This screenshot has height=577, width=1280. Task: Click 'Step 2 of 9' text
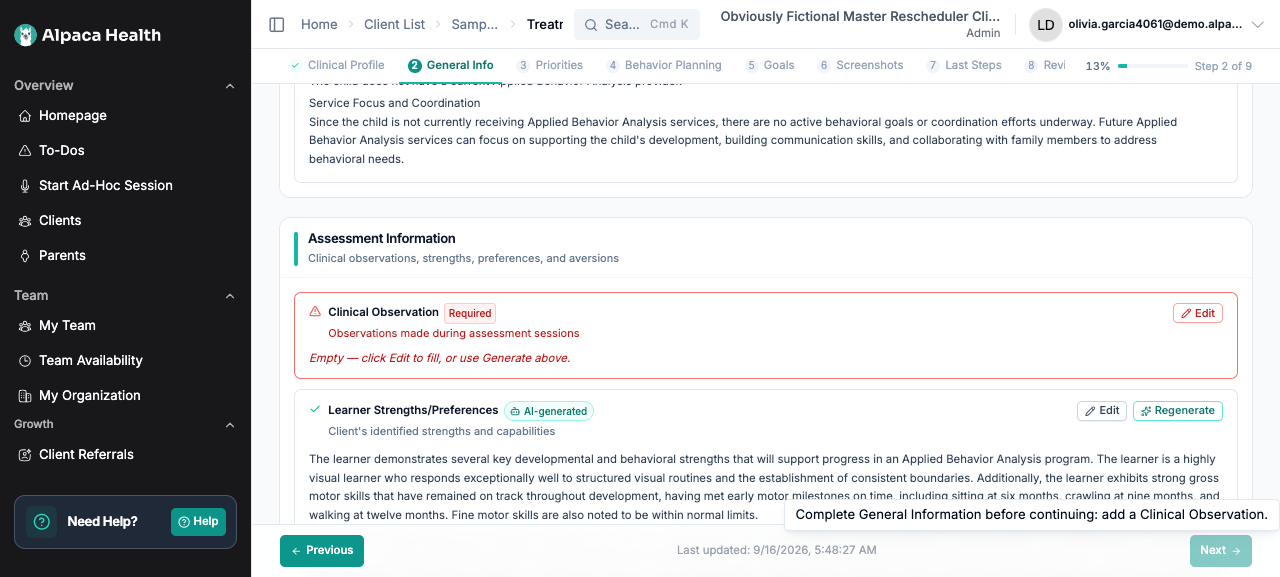(x=1223, y=66)
